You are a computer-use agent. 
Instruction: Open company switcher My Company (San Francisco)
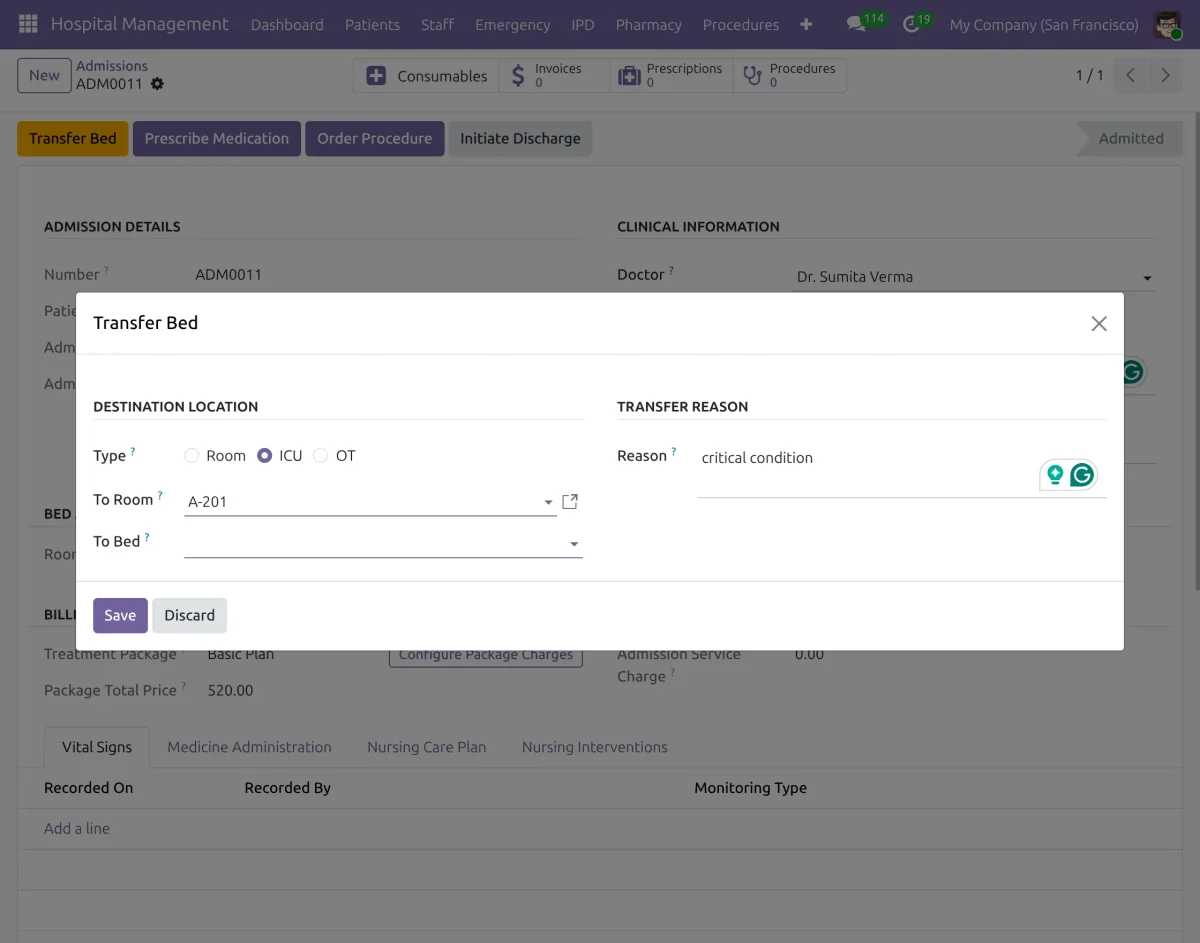point(1044,24)
